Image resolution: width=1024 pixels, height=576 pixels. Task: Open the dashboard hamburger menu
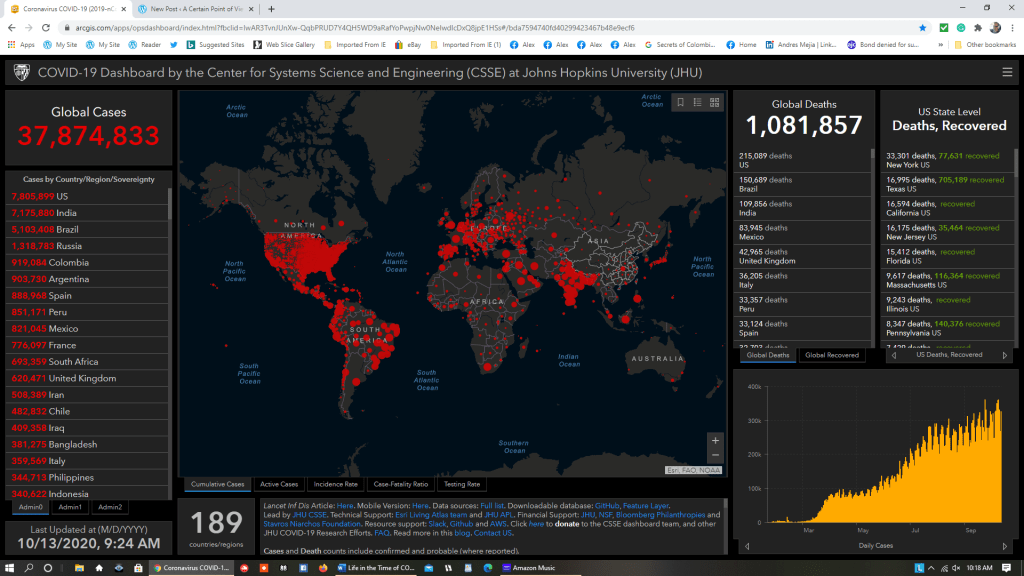click(x=1007, y=72)
